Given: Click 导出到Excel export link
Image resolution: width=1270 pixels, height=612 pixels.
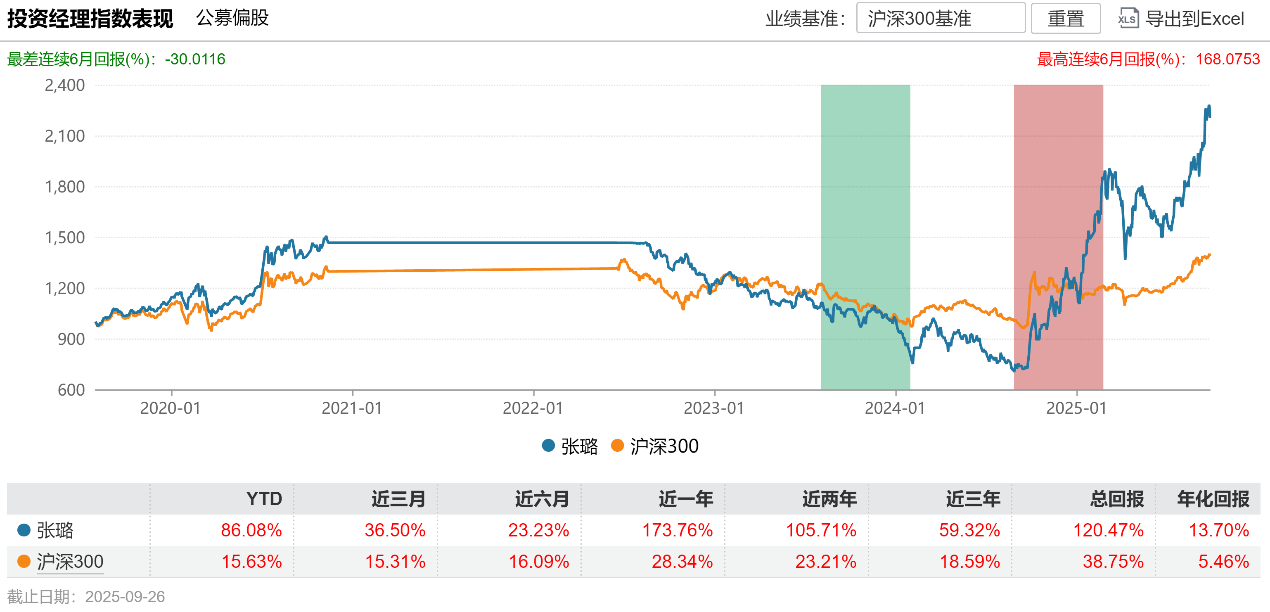Looking at the screenshot, I should [1194, 18].
